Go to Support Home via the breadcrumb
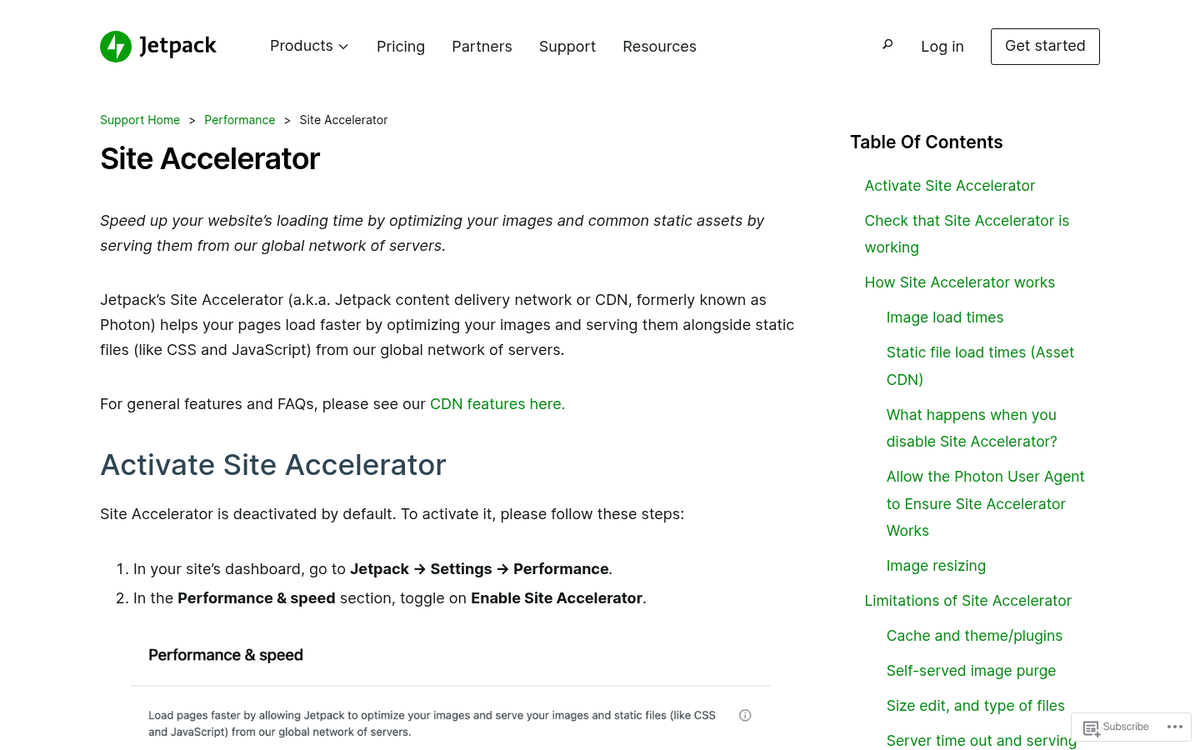Screen dimensions: 1200x750 [140, 119]
